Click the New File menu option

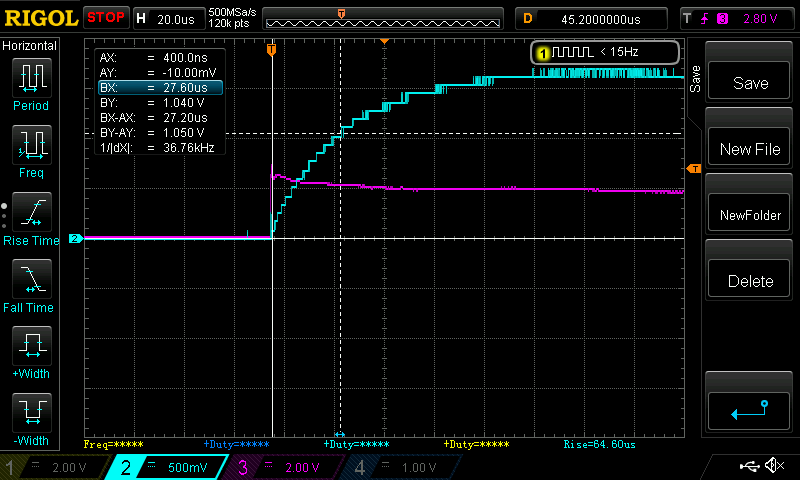coord(749,149)
